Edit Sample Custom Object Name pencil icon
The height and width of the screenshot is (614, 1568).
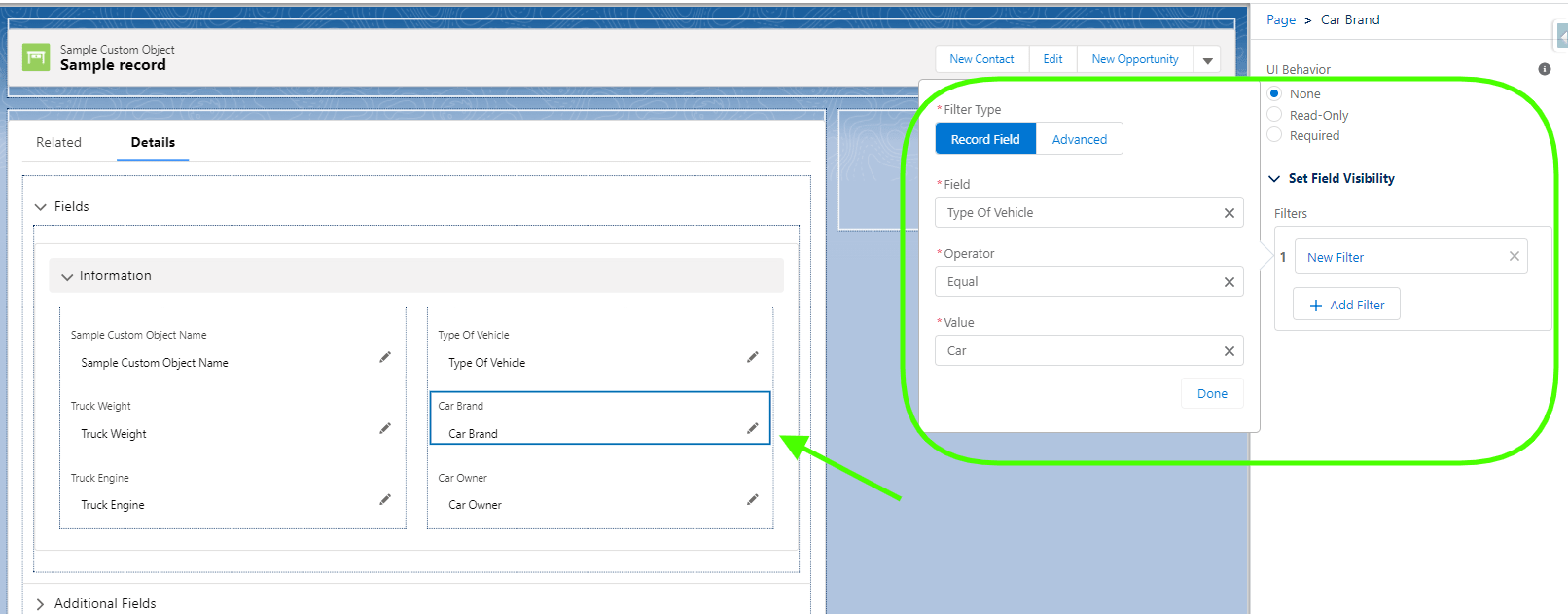[x=385, y=357]
